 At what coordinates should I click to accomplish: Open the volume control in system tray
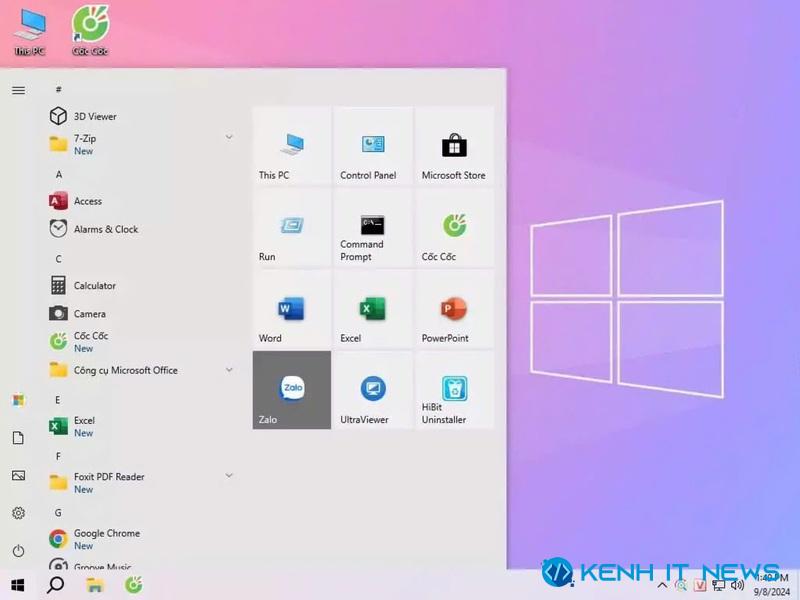pyautogui.click(x=737, y=585)
